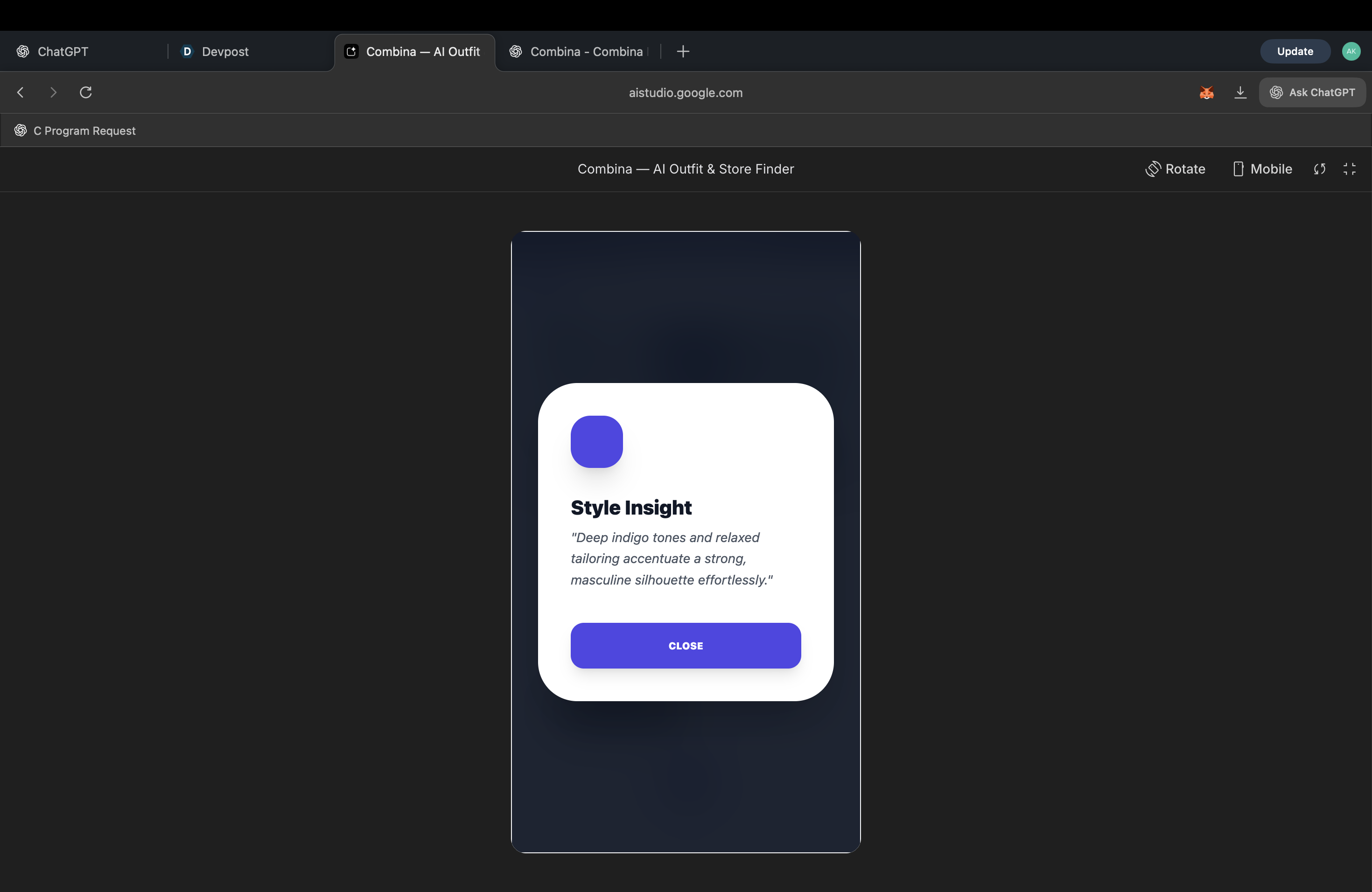The height and width of the screenshot is (892, 1372).
Task: Switch to the Devpost tab
Action: click(x=225, y=51)
